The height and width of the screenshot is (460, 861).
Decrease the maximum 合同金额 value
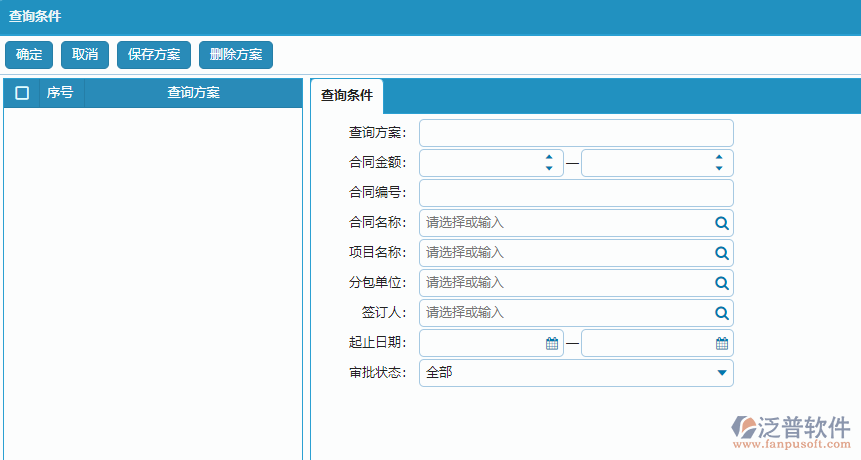click(x=719, y=169)
